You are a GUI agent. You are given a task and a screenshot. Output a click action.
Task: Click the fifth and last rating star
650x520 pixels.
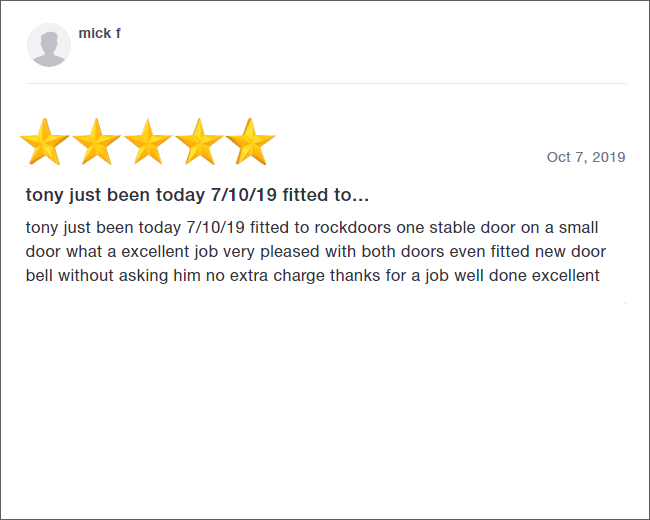(250, 142)
